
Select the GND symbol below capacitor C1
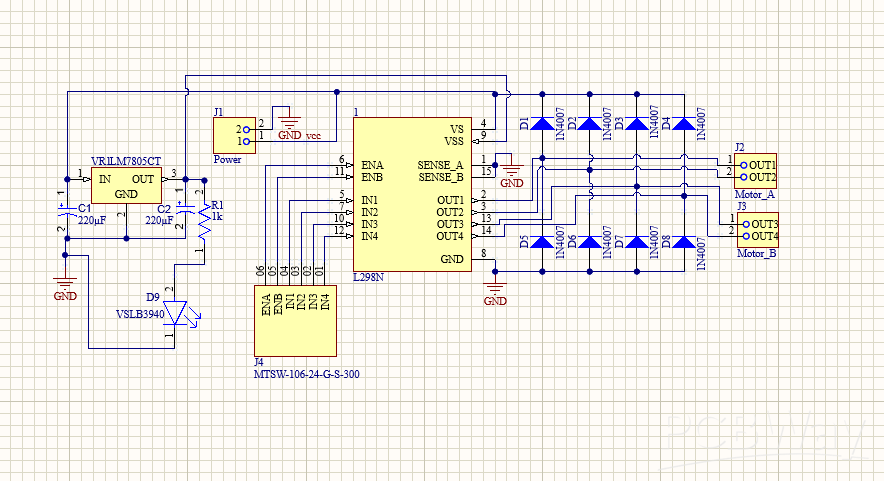[x=65, y=285]
